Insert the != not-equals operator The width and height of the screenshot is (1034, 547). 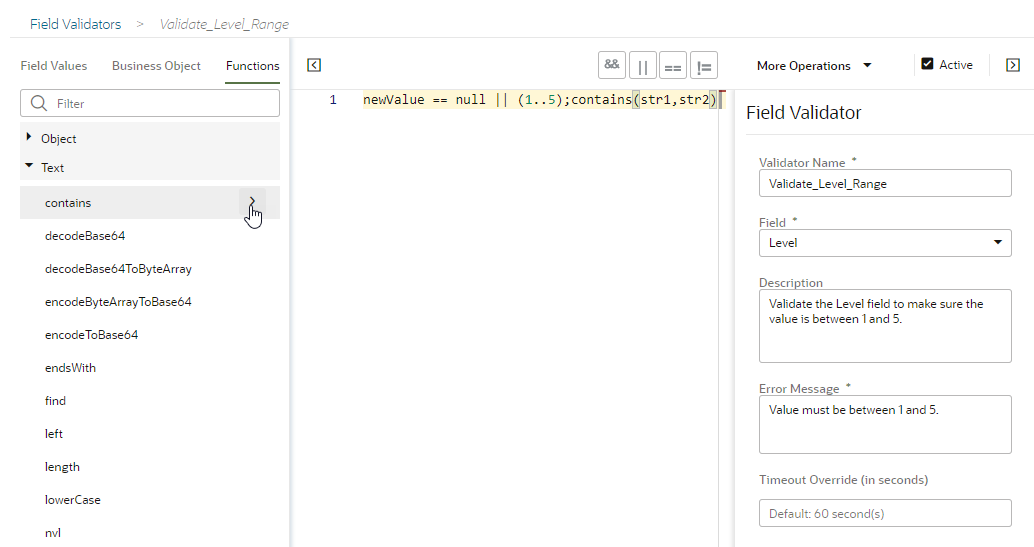pyautogui.click(x=704, y=65)
